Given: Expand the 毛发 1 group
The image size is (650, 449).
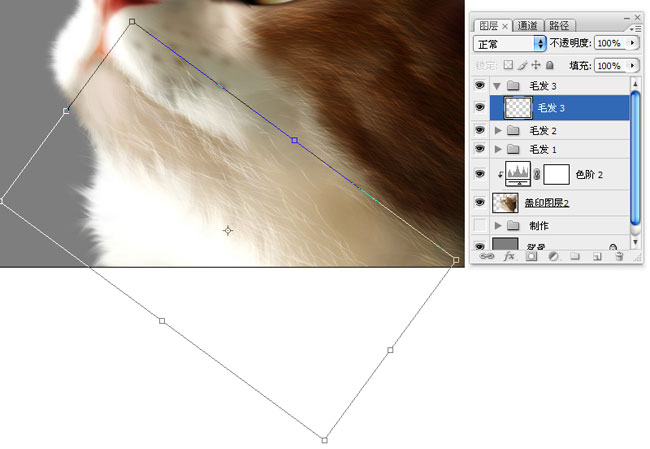Looking at the screenshot, I should point(499,149).
